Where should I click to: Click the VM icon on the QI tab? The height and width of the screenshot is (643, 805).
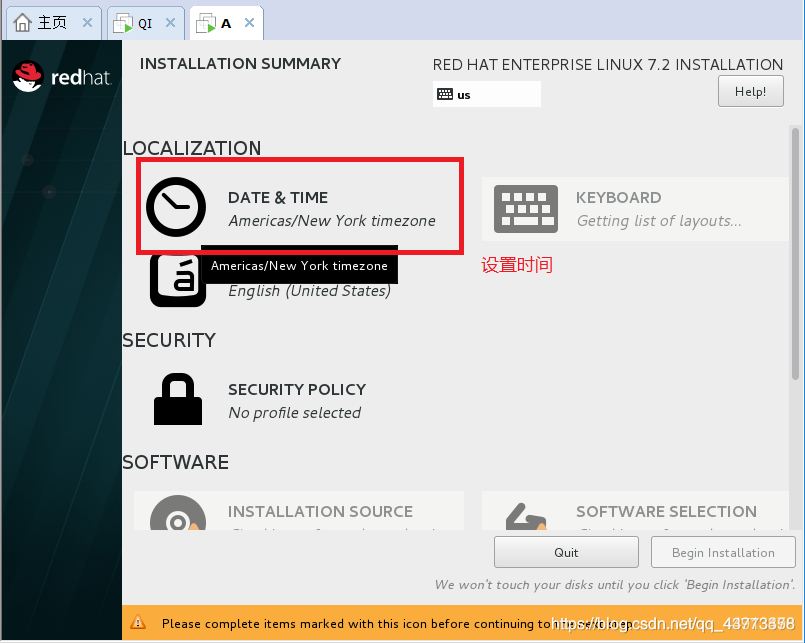[123, 23]
